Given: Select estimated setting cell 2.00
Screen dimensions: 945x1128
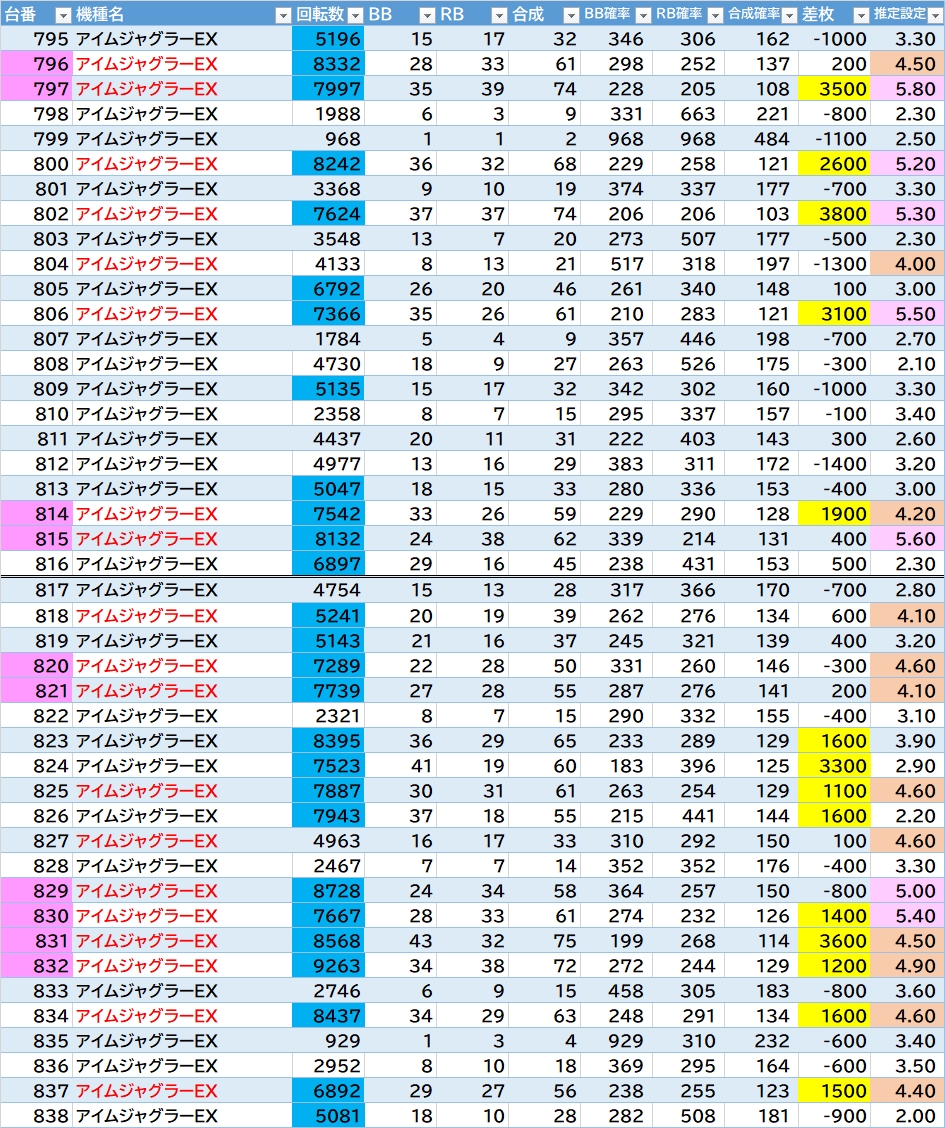Looking at the screenshot, I should click(x=907, y=1116).
